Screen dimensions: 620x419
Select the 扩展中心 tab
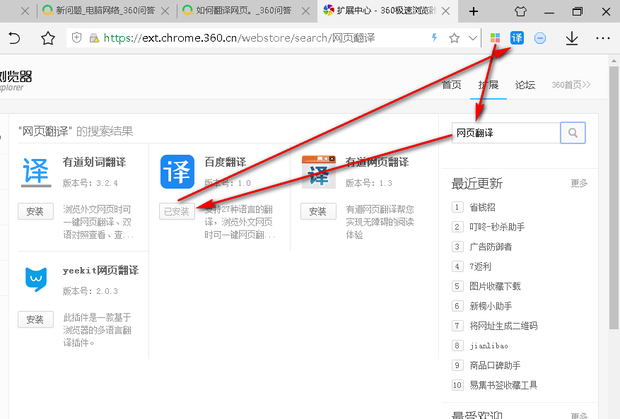[380, 11]
